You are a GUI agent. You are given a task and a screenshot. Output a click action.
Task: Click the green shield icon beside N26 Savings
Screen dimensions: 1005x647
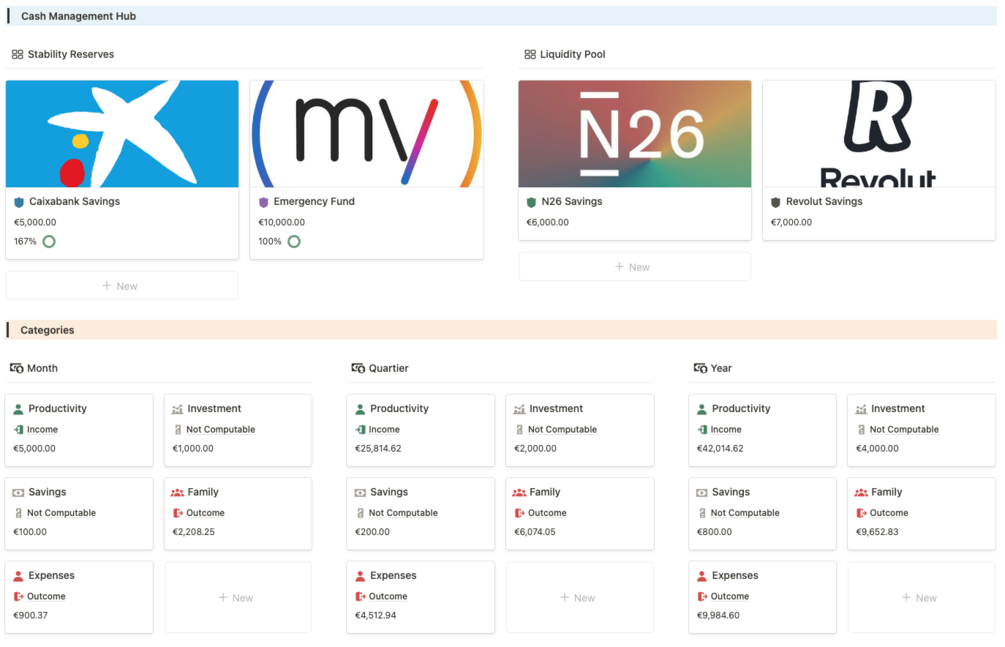(x=531, y=202)
